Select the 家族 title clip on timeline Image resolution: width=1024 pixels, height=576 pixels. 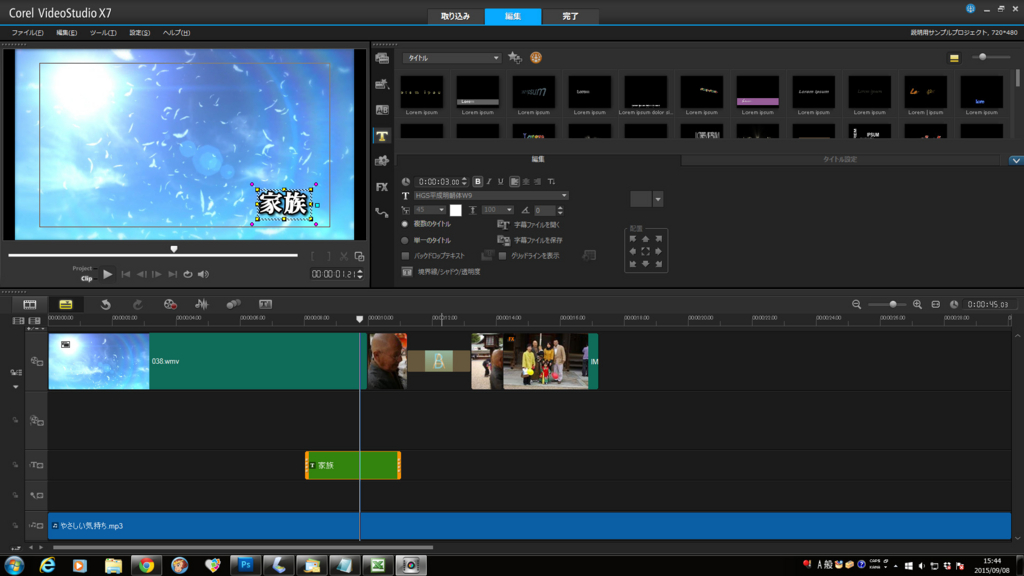click(353, 466)
